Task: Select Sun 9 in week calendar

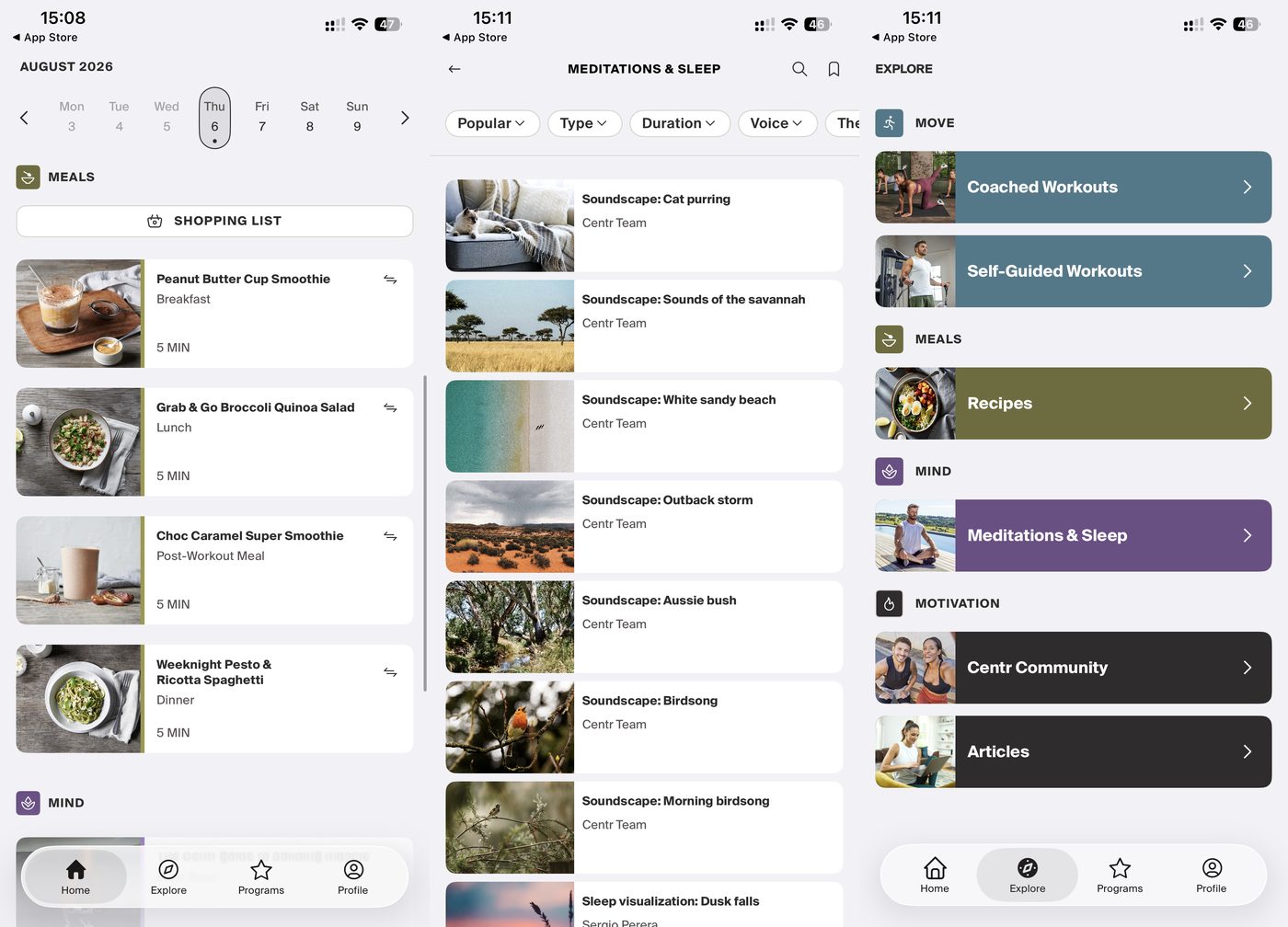Action: coord(357,117)
